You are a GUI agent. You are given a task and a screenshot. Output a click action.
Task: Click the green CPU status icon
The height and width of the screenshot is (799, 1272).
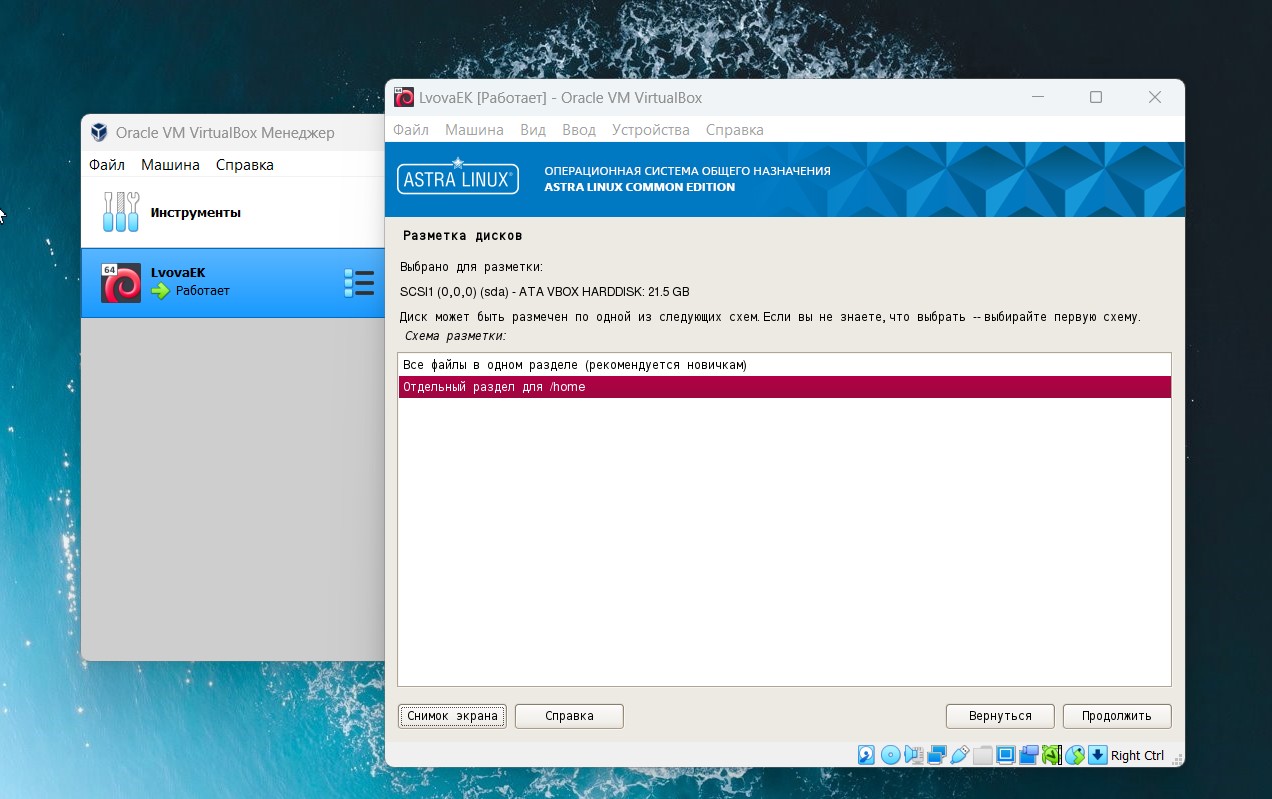point(1051,755)
